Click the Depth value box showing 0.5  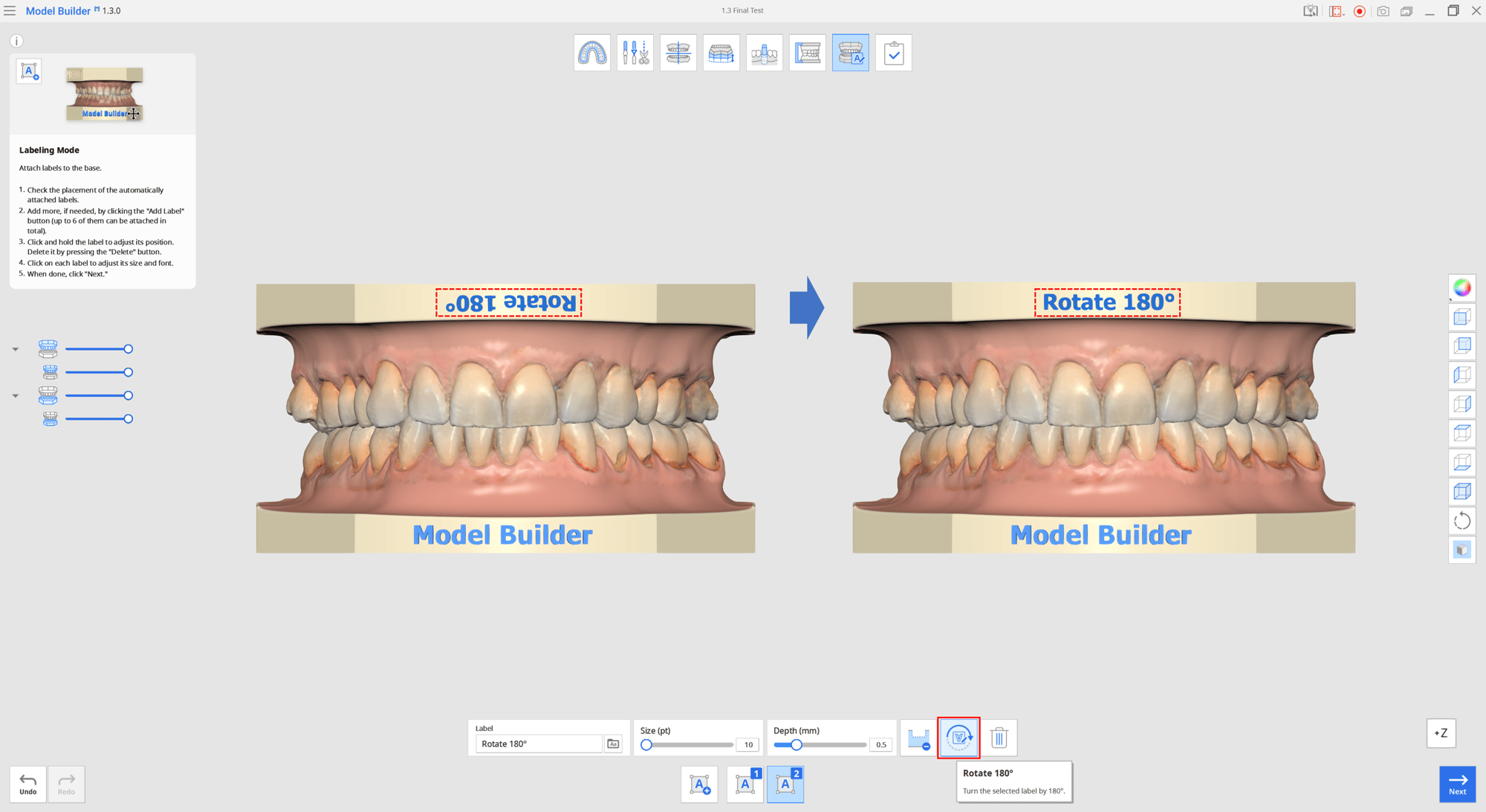tap(880, 744)
